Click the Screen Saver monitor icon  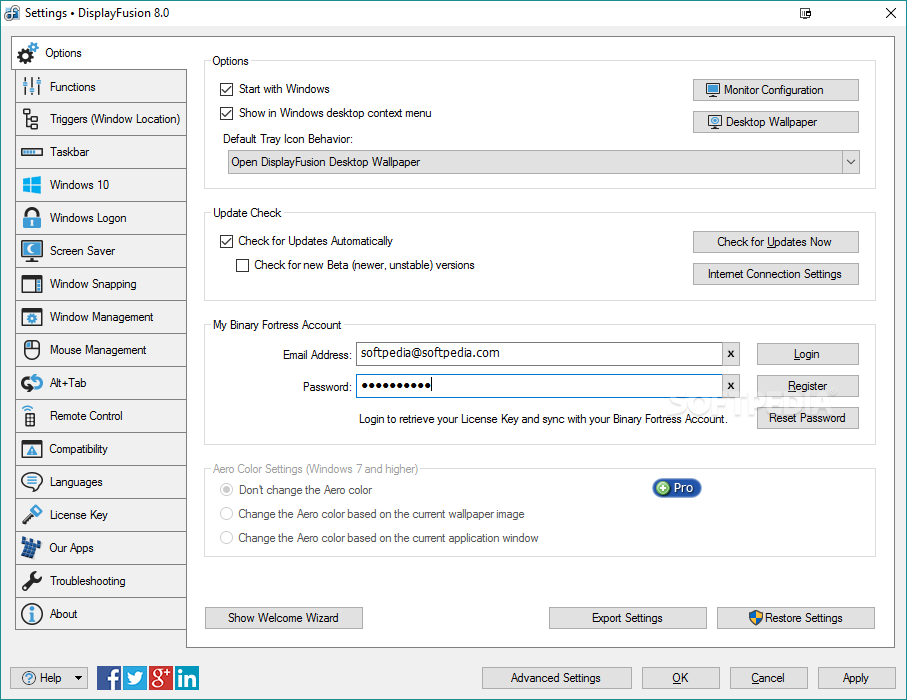point(31,251)
